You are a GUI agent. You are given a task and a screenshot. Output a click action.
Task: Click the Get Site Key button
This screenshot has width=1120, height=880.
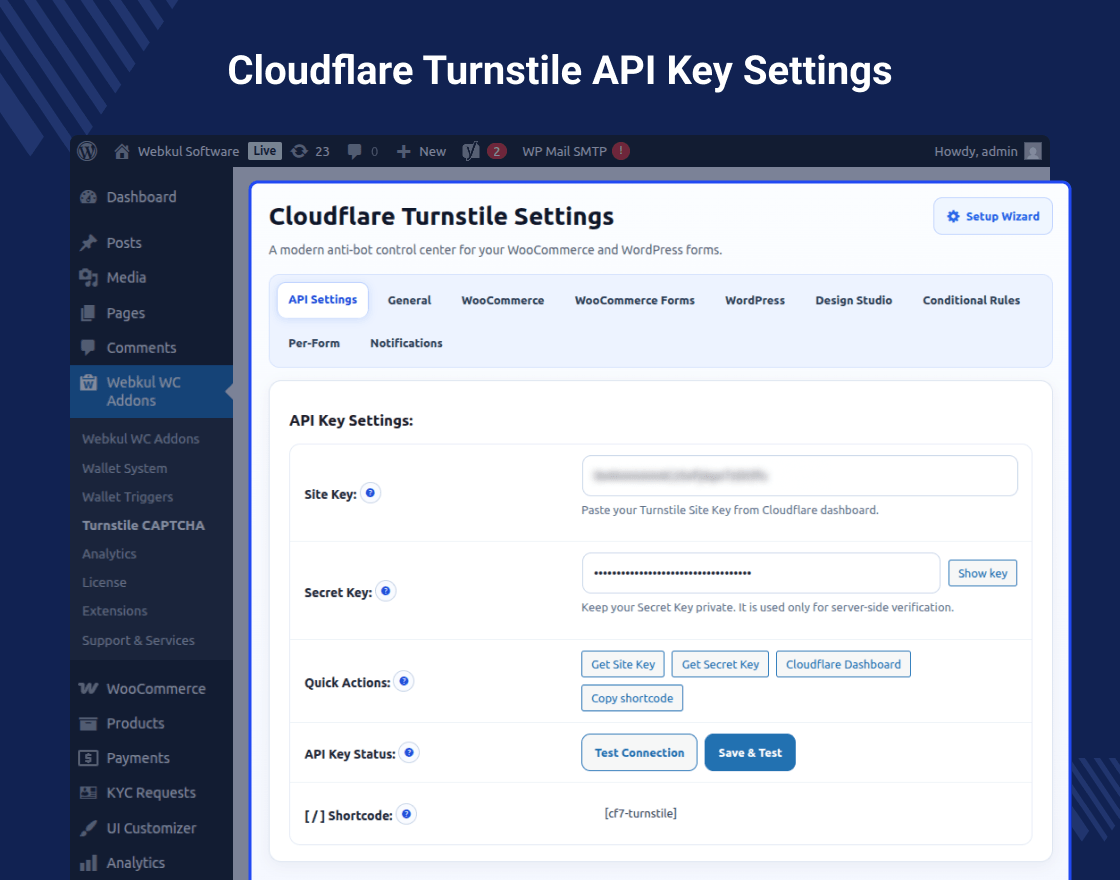(623, 664)
